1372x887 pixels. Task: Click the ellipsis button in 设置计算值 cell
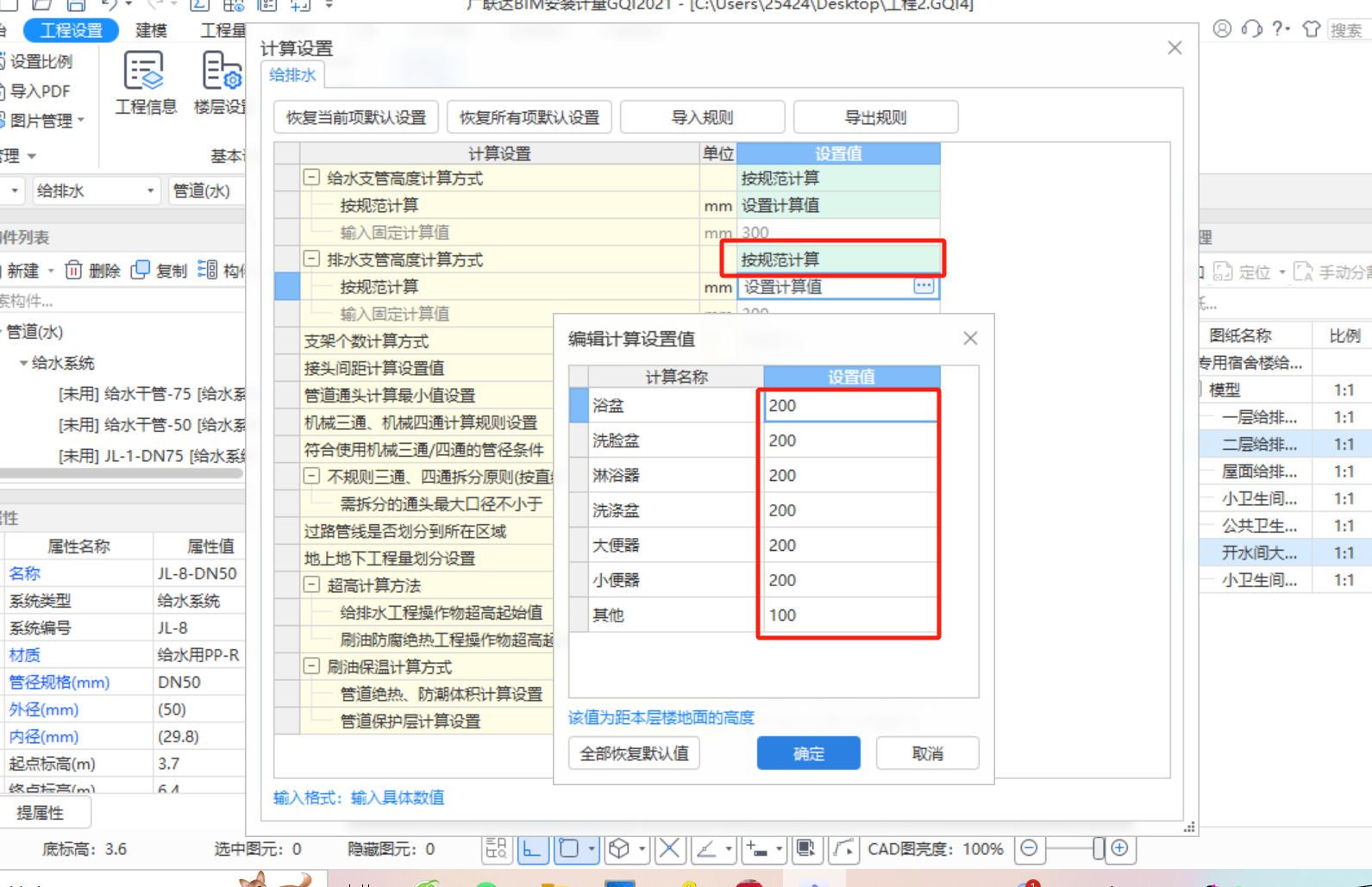(924, 286)
